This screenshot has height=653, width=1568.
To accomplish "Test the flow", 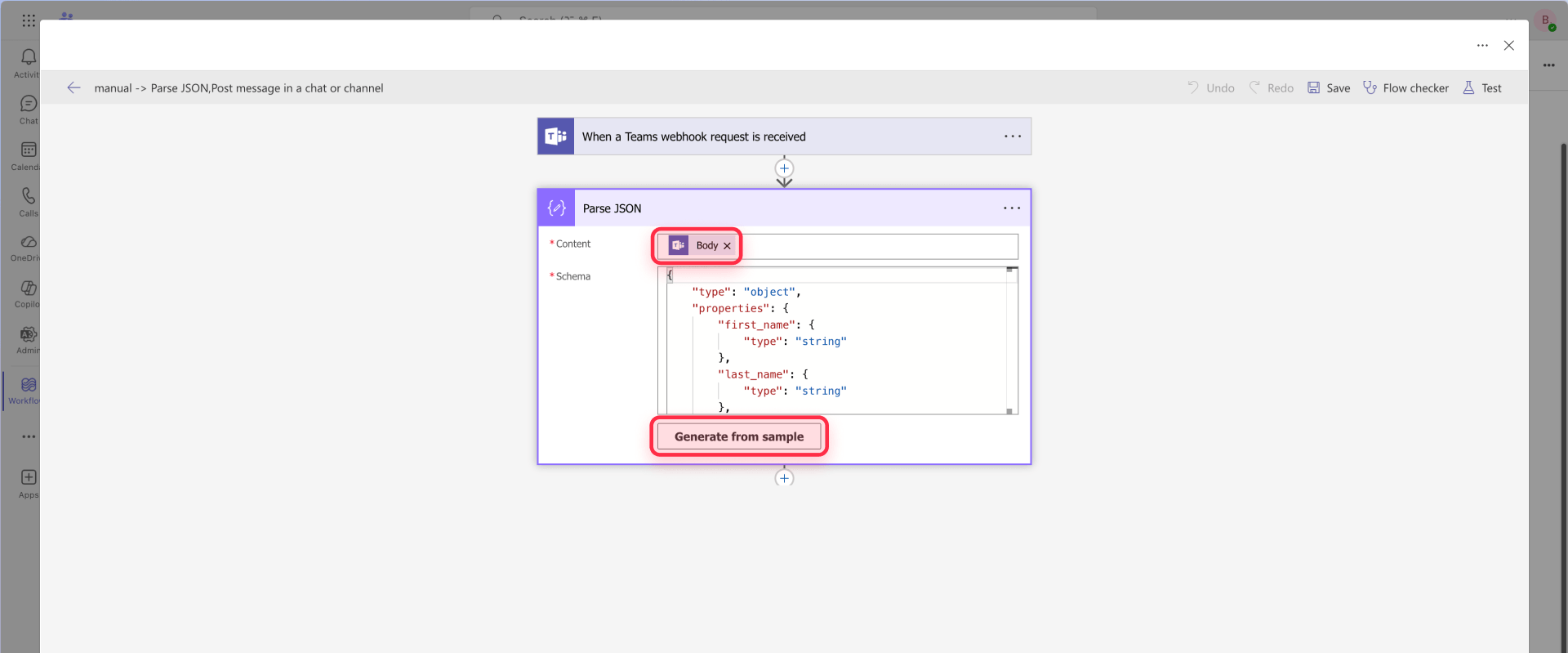I will coord(1482,87).
